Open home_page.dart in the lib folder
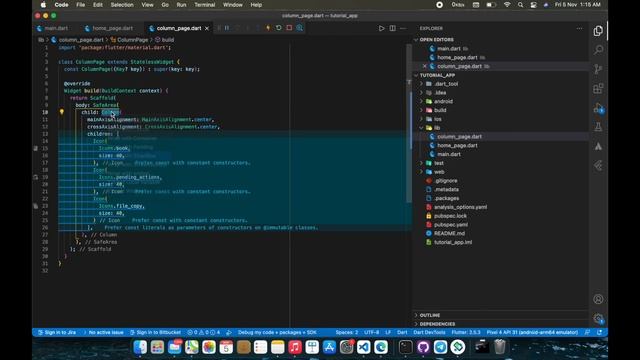 click(x=457, y=145)
